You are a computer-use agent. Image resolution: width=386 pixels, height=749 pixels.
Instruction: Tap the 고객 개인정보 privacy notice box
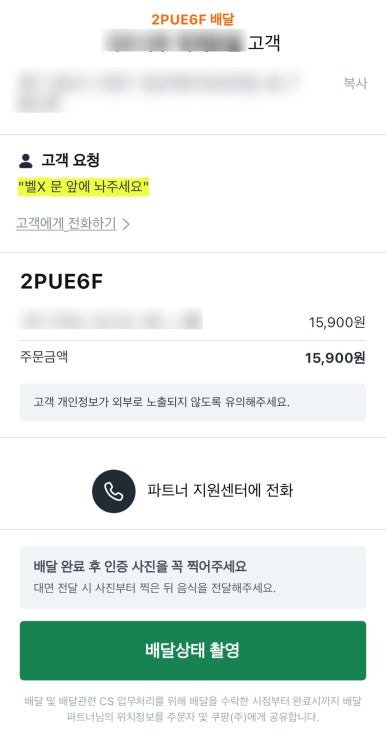tap(193, 402)
